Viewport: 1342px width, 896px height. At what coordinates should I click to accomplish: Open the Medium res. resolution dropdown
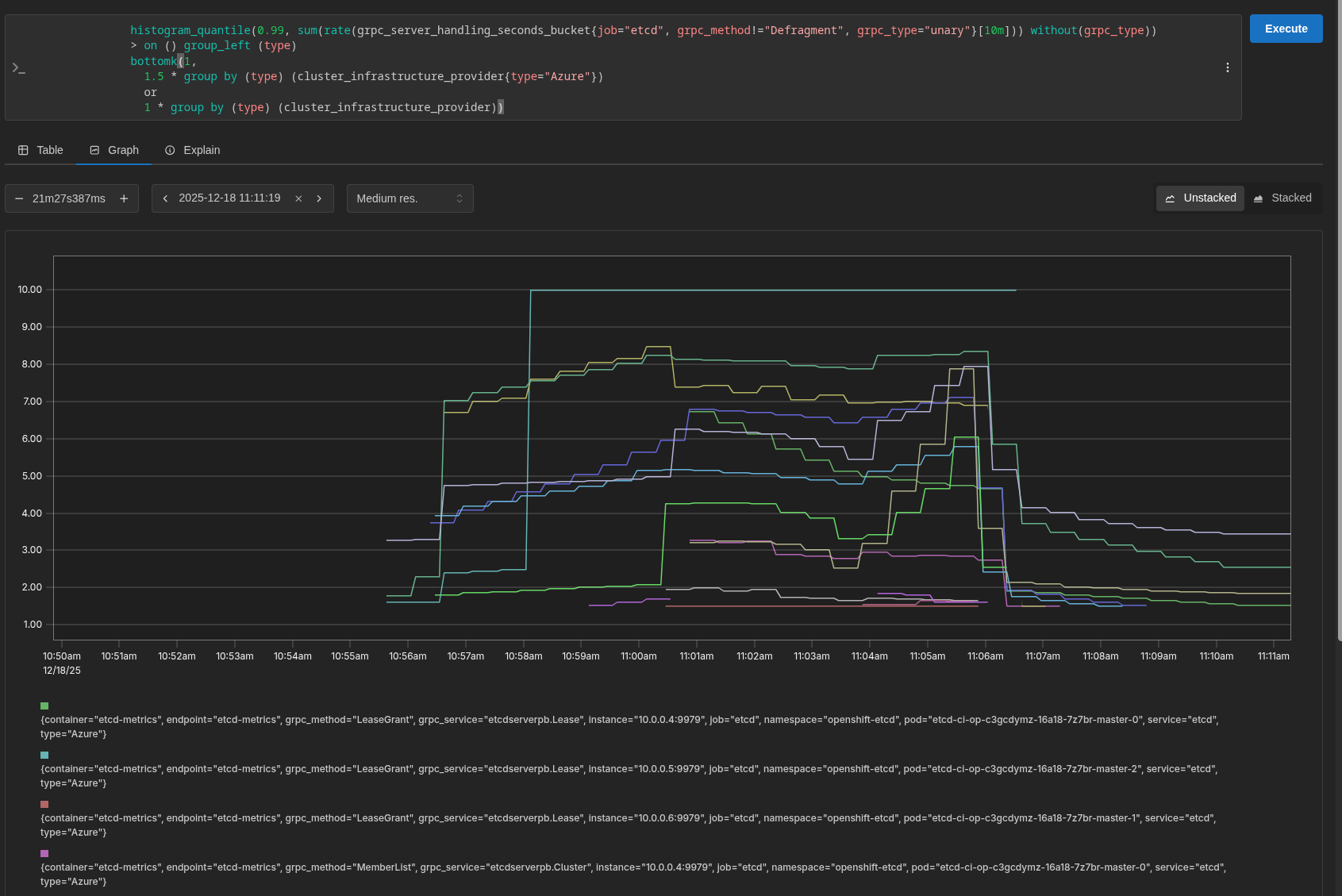tap(410, 198)
